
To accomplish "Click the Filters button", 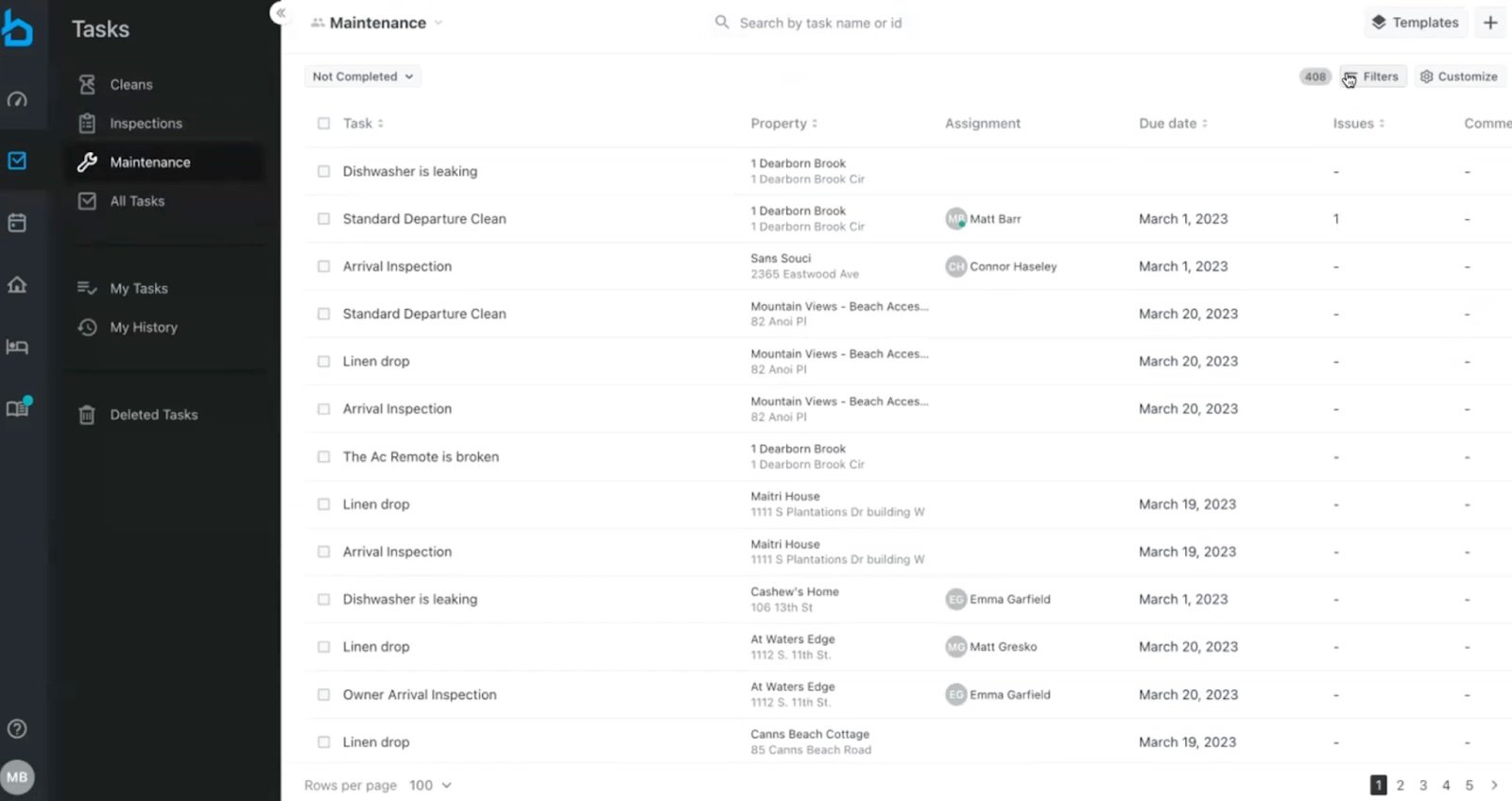I will point(1372,77).
